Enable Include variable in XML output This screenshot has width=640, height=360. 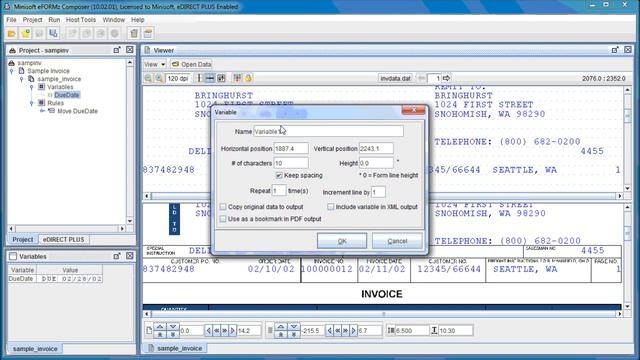tap(331, 207)
